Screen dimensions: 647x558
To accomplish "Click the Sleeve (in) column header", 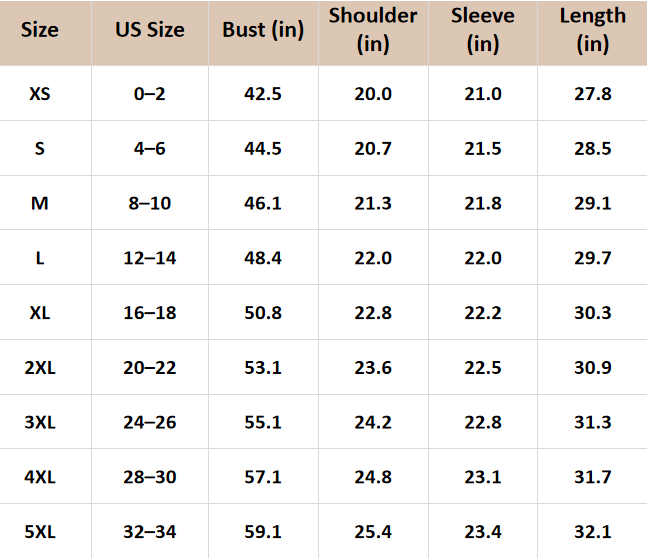I will tap(483, 30).
